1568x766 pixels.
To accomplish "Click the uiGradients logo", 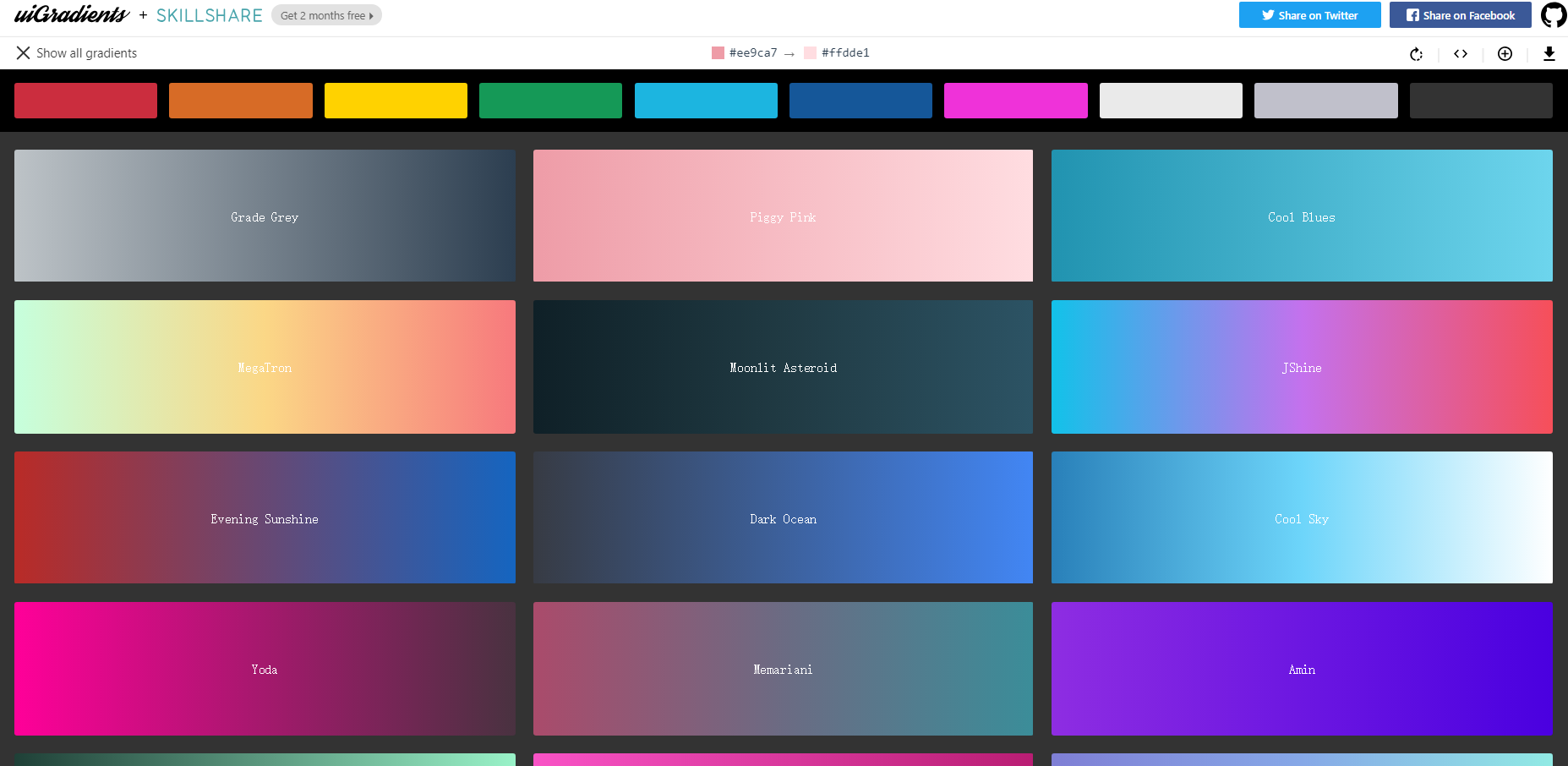I will point(72,15).
